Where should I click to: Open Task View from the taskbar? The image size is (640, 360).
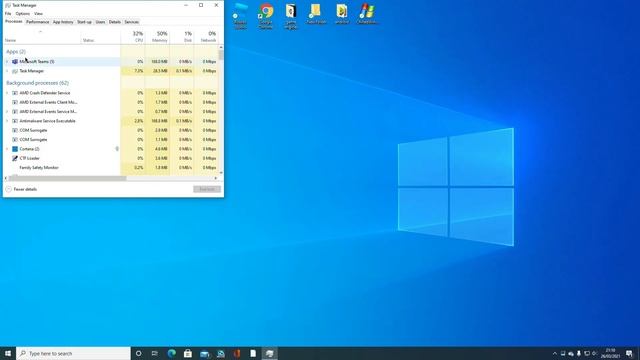coord(155,353)
